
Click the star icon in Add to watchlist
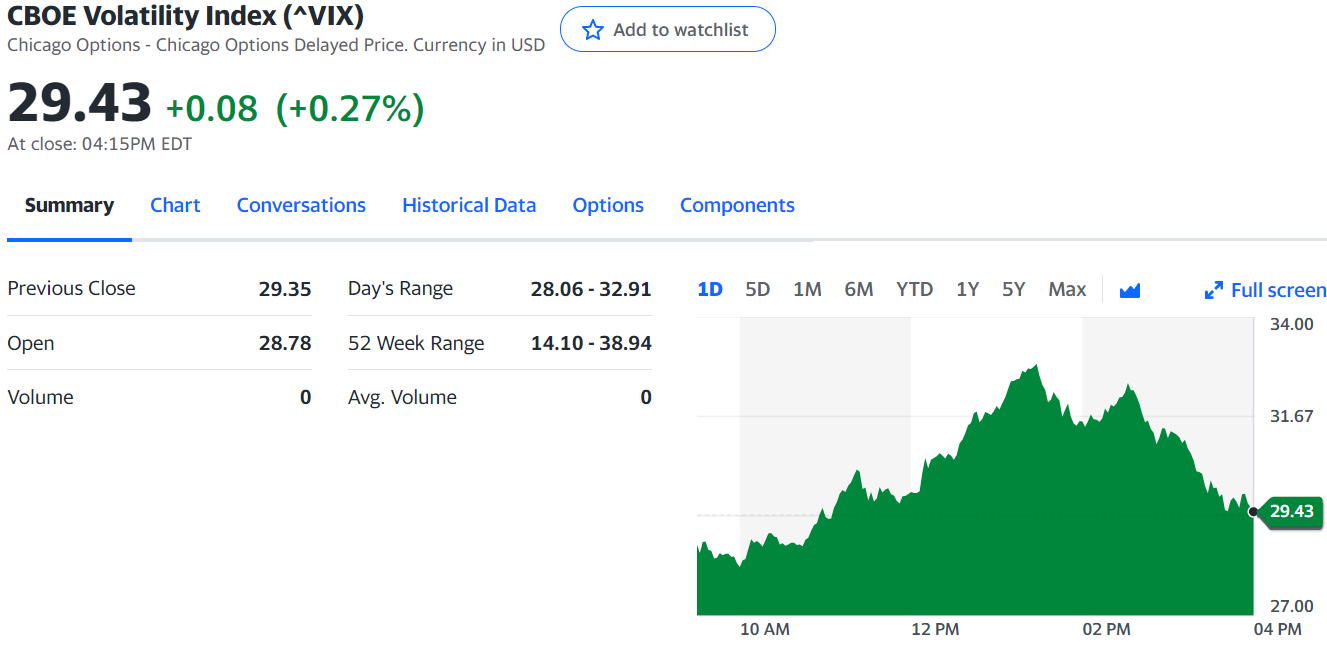[x=593, y=30]
